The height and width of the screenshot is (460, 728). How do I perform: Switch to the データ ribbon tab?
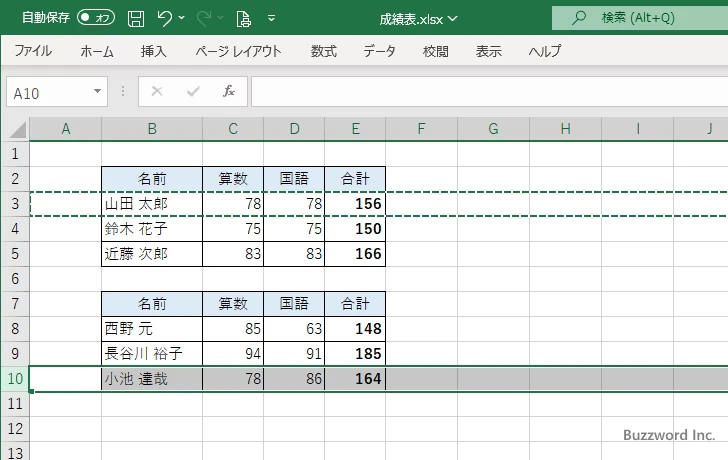pos(379,51)
